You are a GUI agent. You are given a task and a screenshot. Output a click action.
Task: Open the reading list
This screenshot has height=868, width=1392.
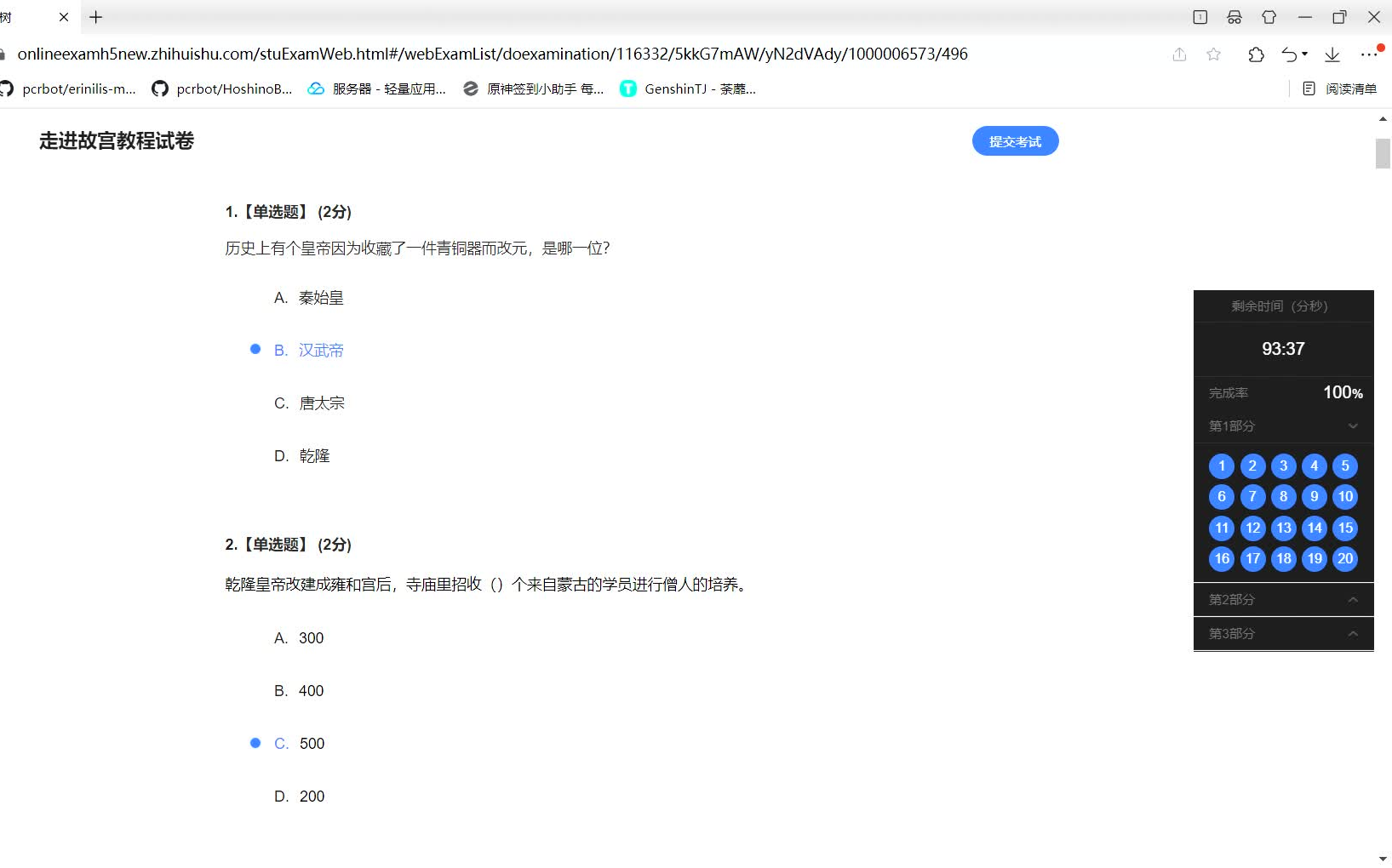(1340, 89)
